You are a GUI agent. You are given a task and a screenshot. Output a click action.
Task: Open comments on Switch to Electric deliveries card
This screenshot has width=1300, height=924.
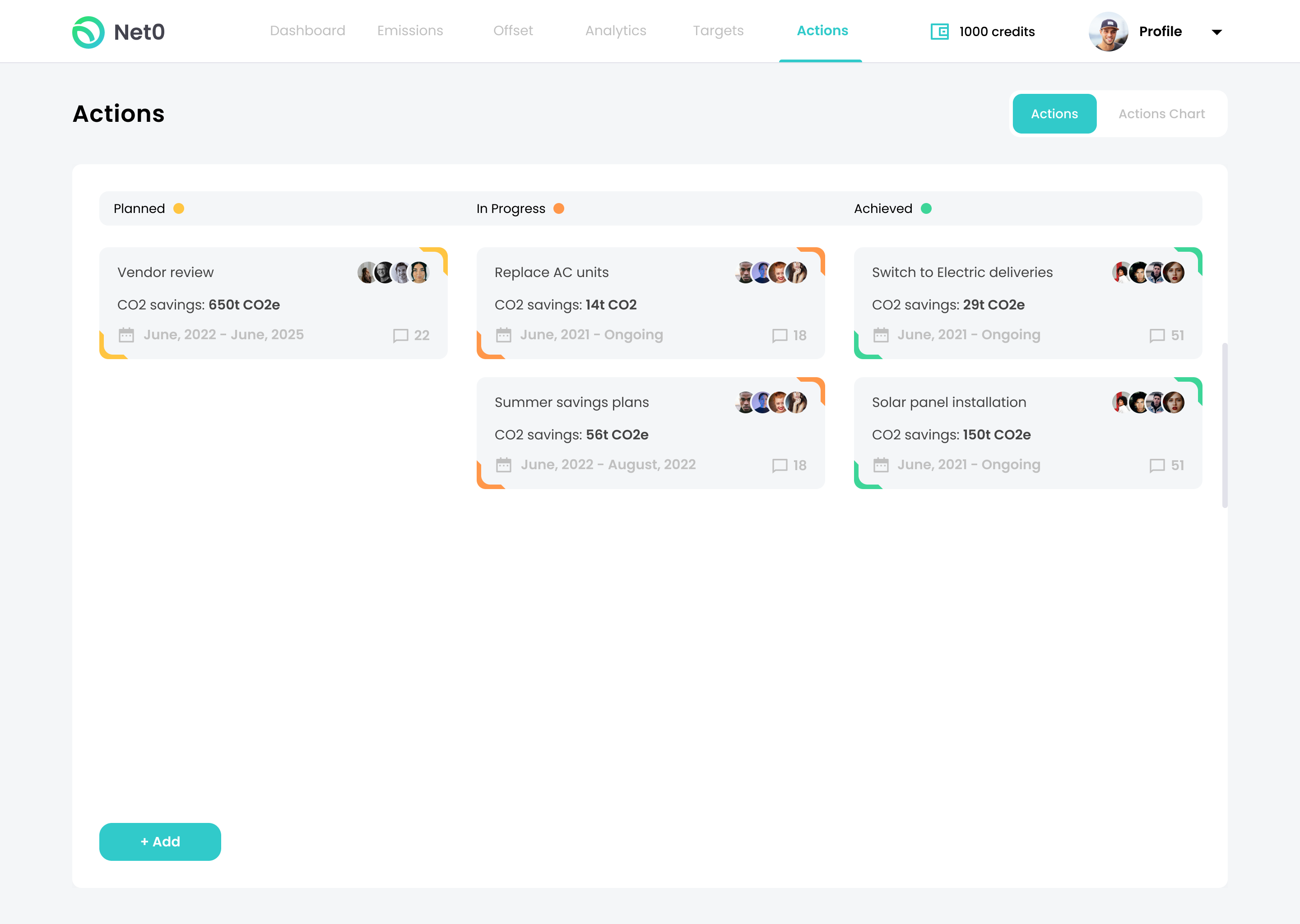pos(1156,336)
